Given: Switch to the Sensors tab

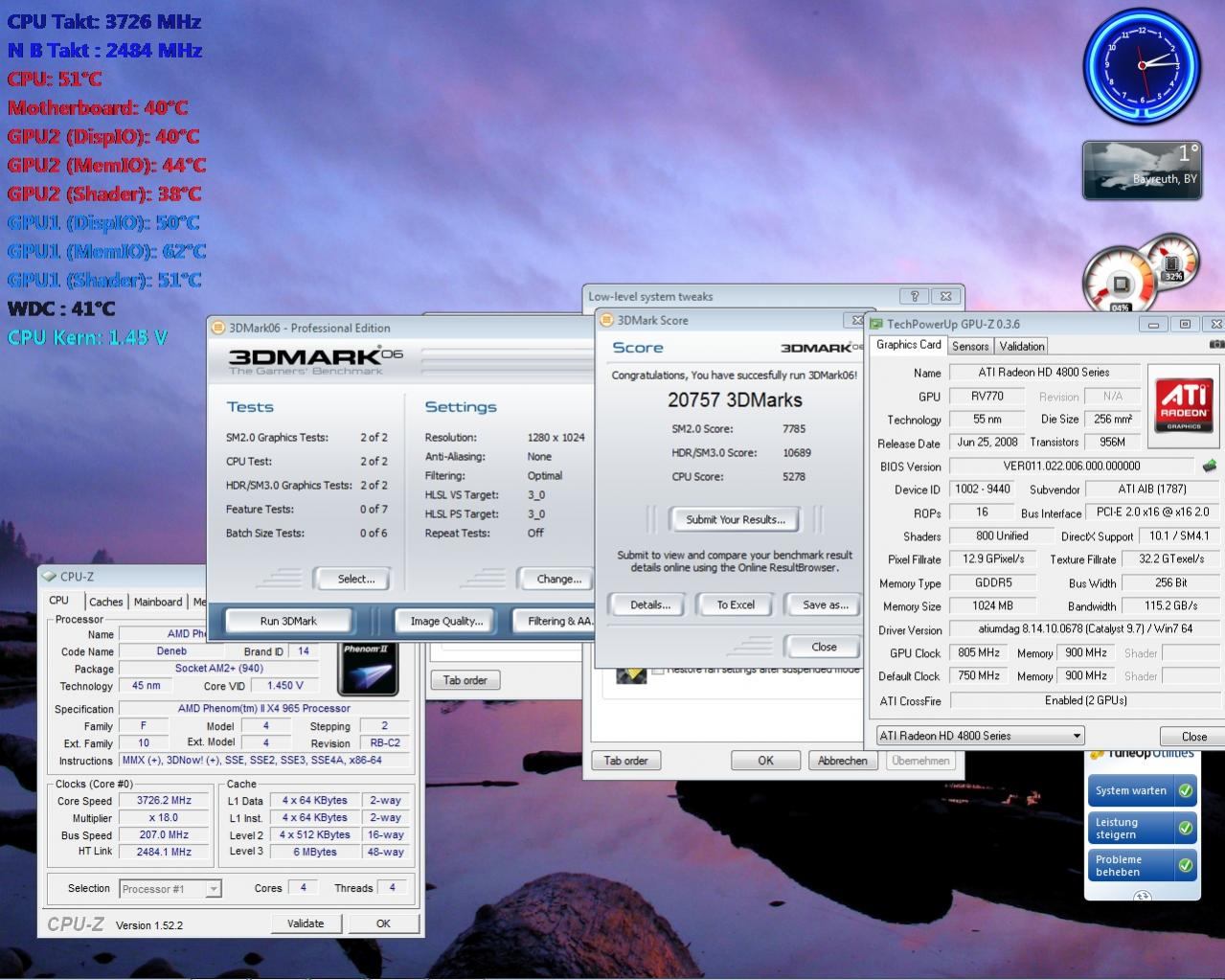Looking at the screenshot, I should pos(969,347).
